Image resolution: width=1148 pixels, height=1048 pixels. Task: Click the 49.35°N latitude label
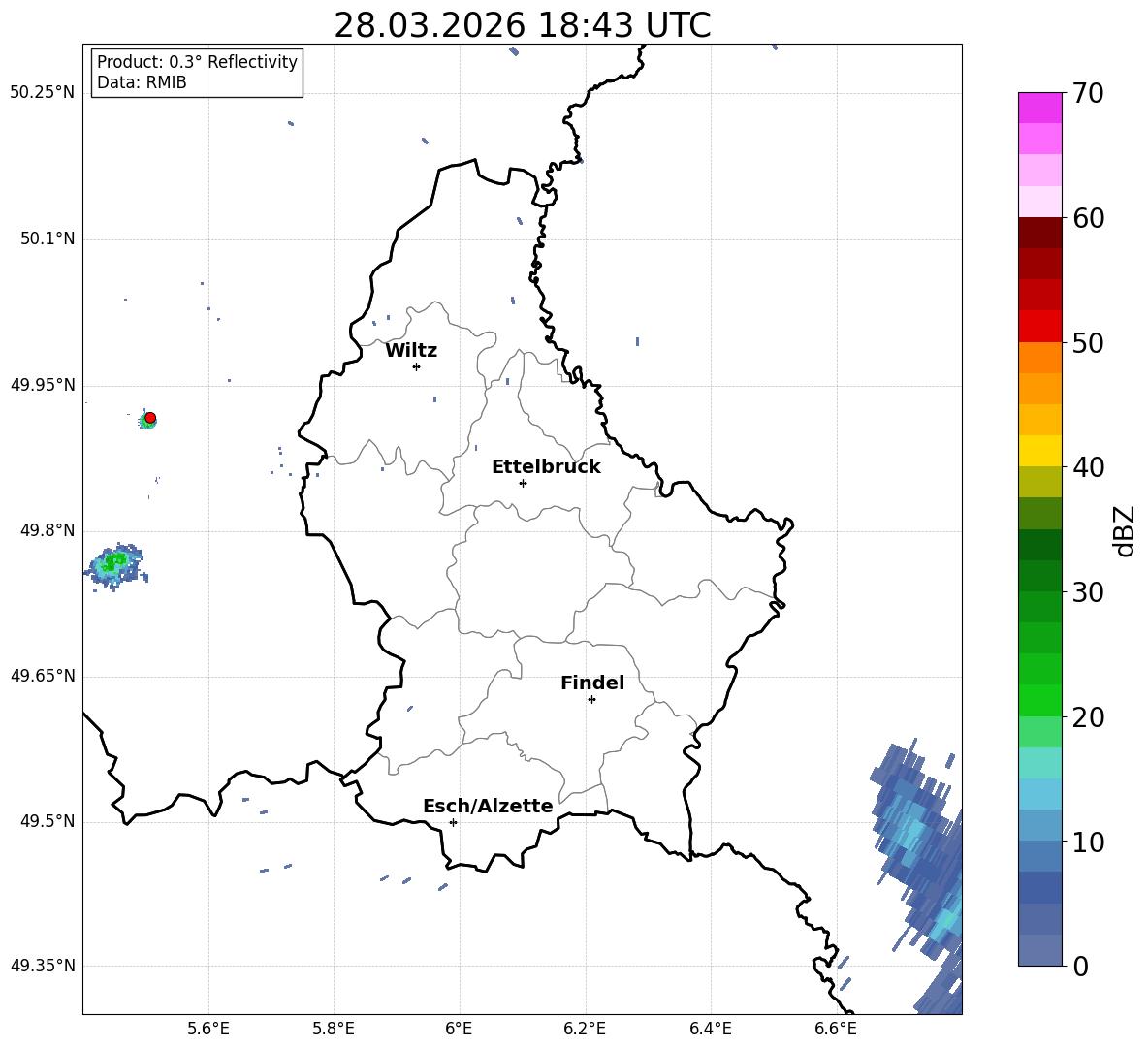[43, 966]
